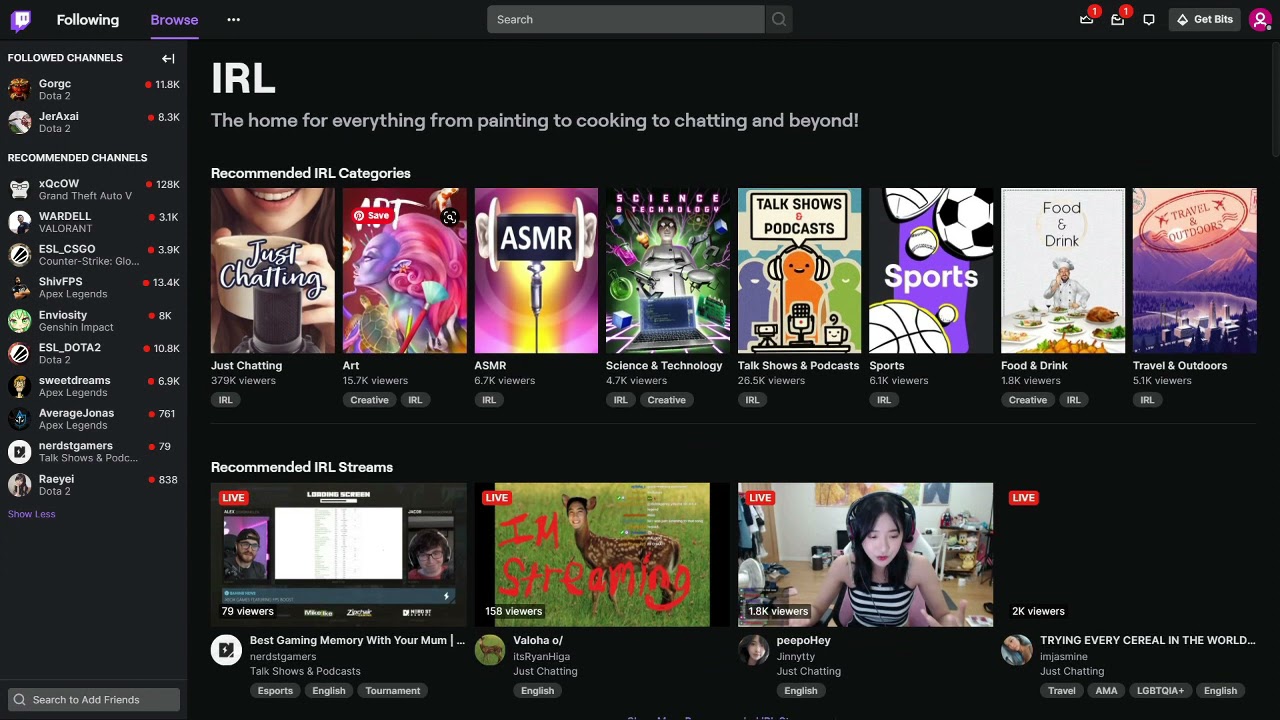
Task: Focus the Search to Add Friends field
Action: point(94,699)
